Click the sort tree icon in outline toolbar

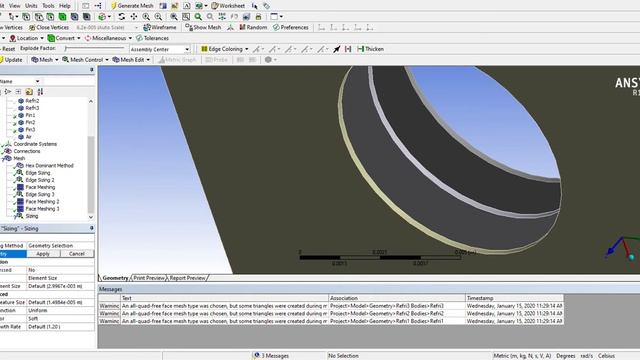(x=40, y=91)
